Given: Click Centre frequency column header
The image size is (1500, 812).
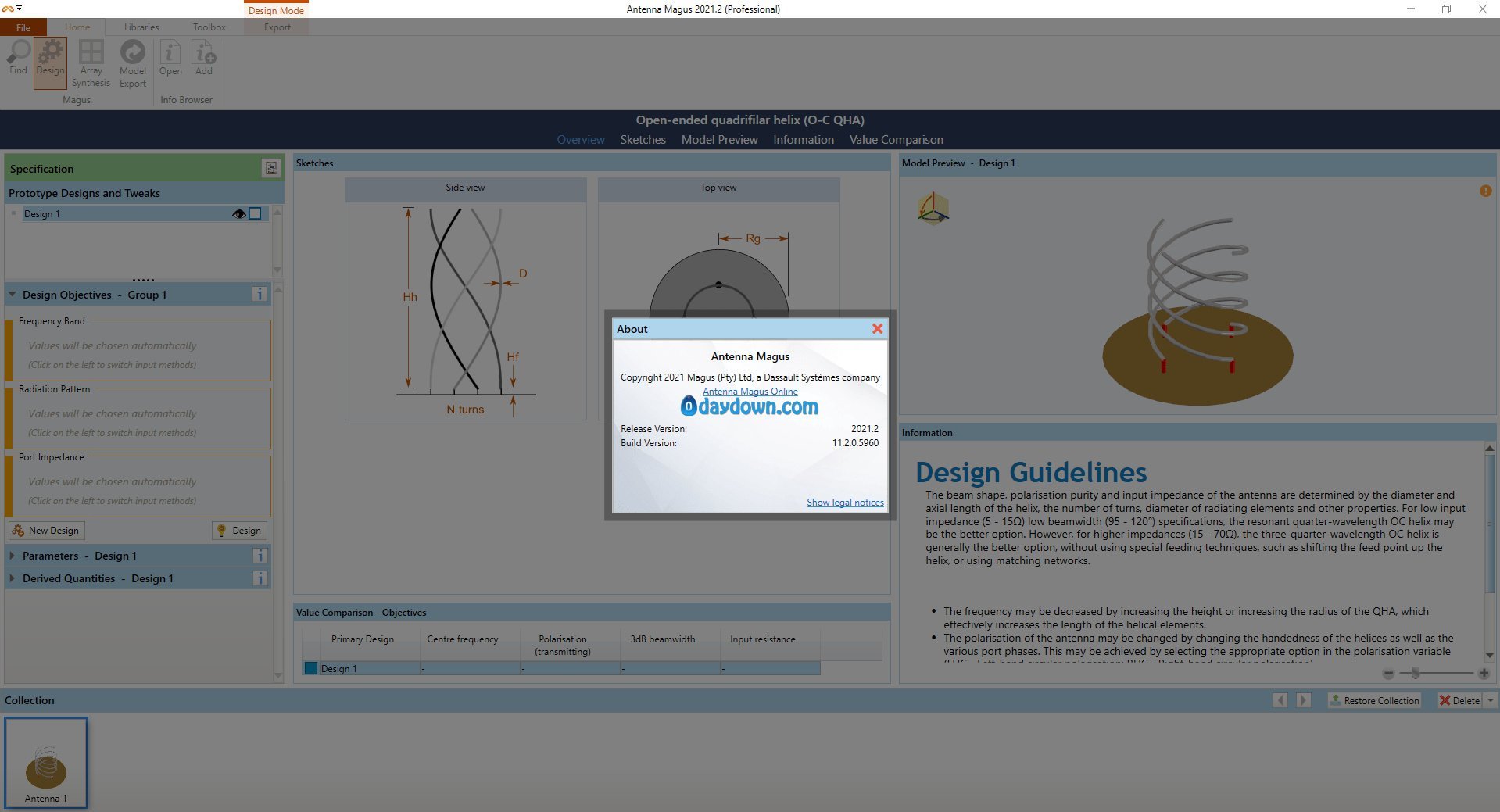Looking at the screenshot, I should coord(470,644).
